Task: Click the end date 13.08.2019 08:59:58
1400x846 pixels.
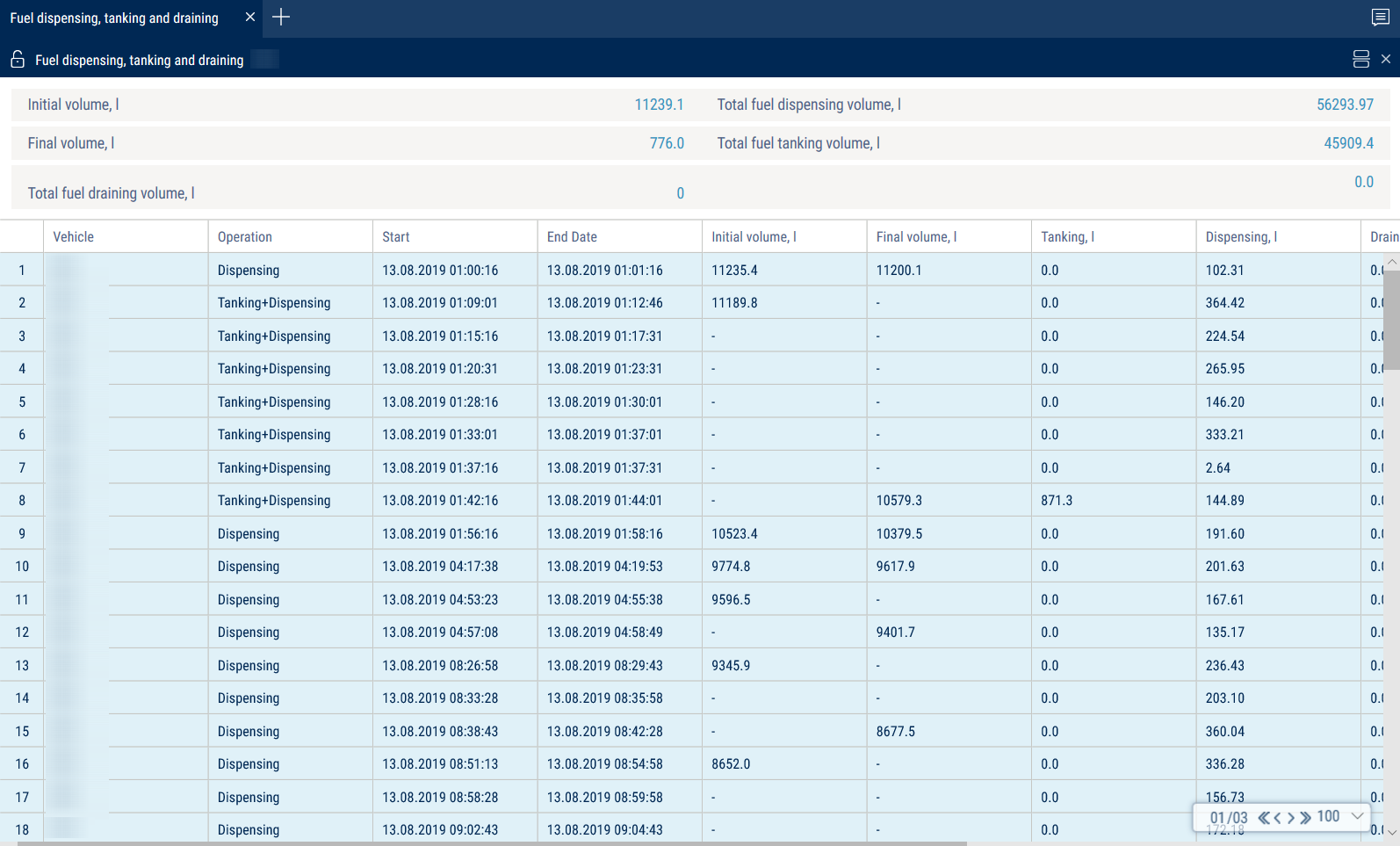Action: [604, 798]
